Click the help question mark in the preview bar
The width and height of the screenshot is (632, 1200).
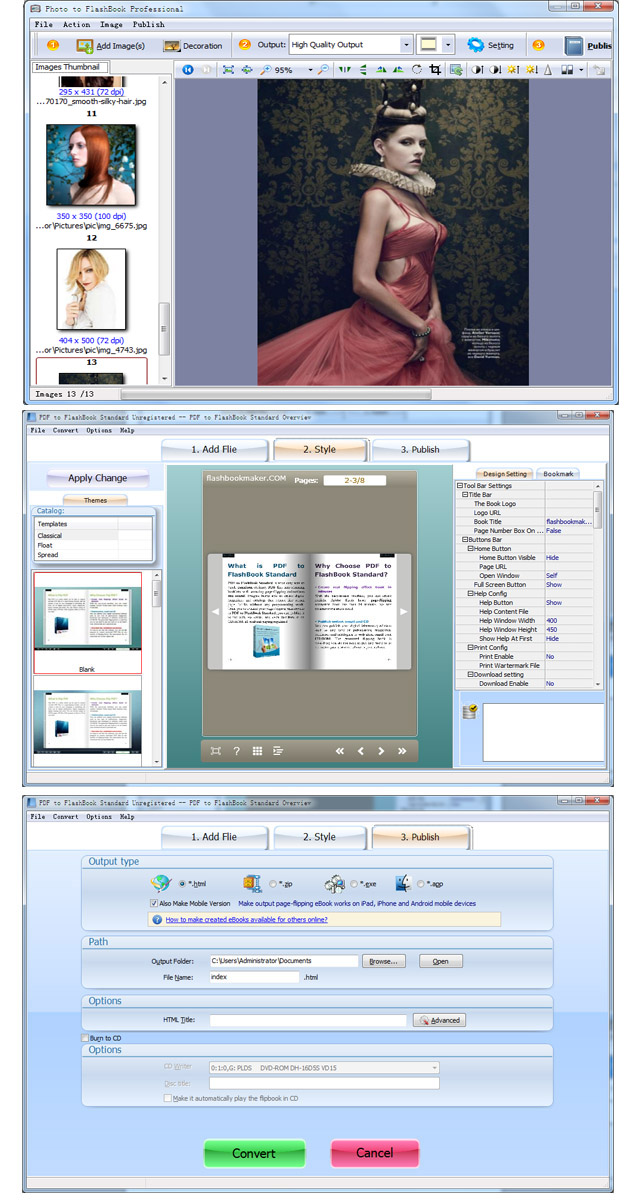coord(236,750)
